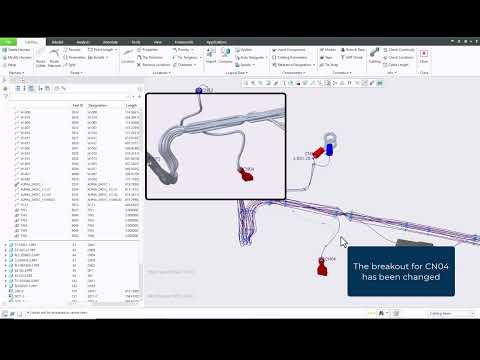Screen dimensions: 480x360
Task: Open the Annotate ribbon tab
Action: pyautogui.click(x=110, y=42)
